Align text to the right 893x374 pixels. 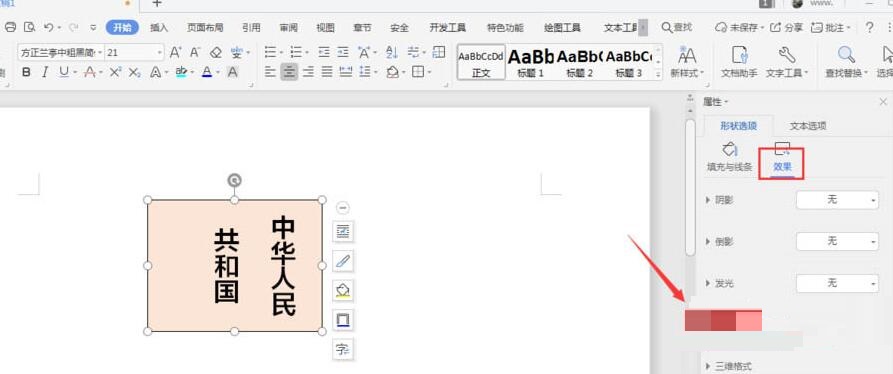point(308,72)
